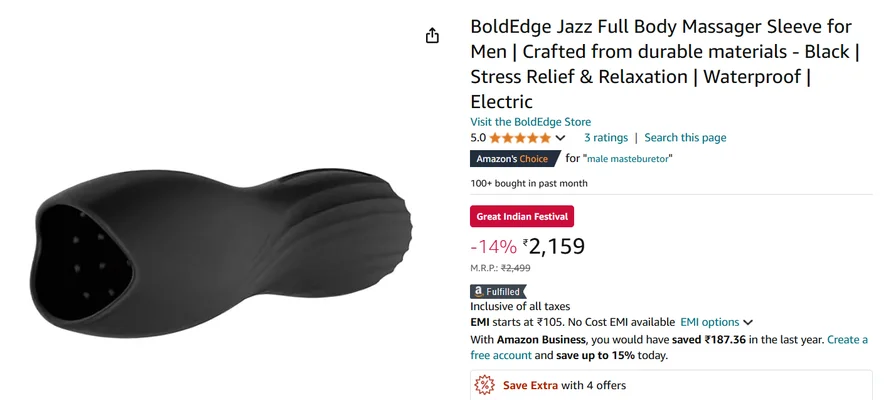Click the Amazon's Choice badge
The height and width of the screenshot is (400, 886).
515,159
